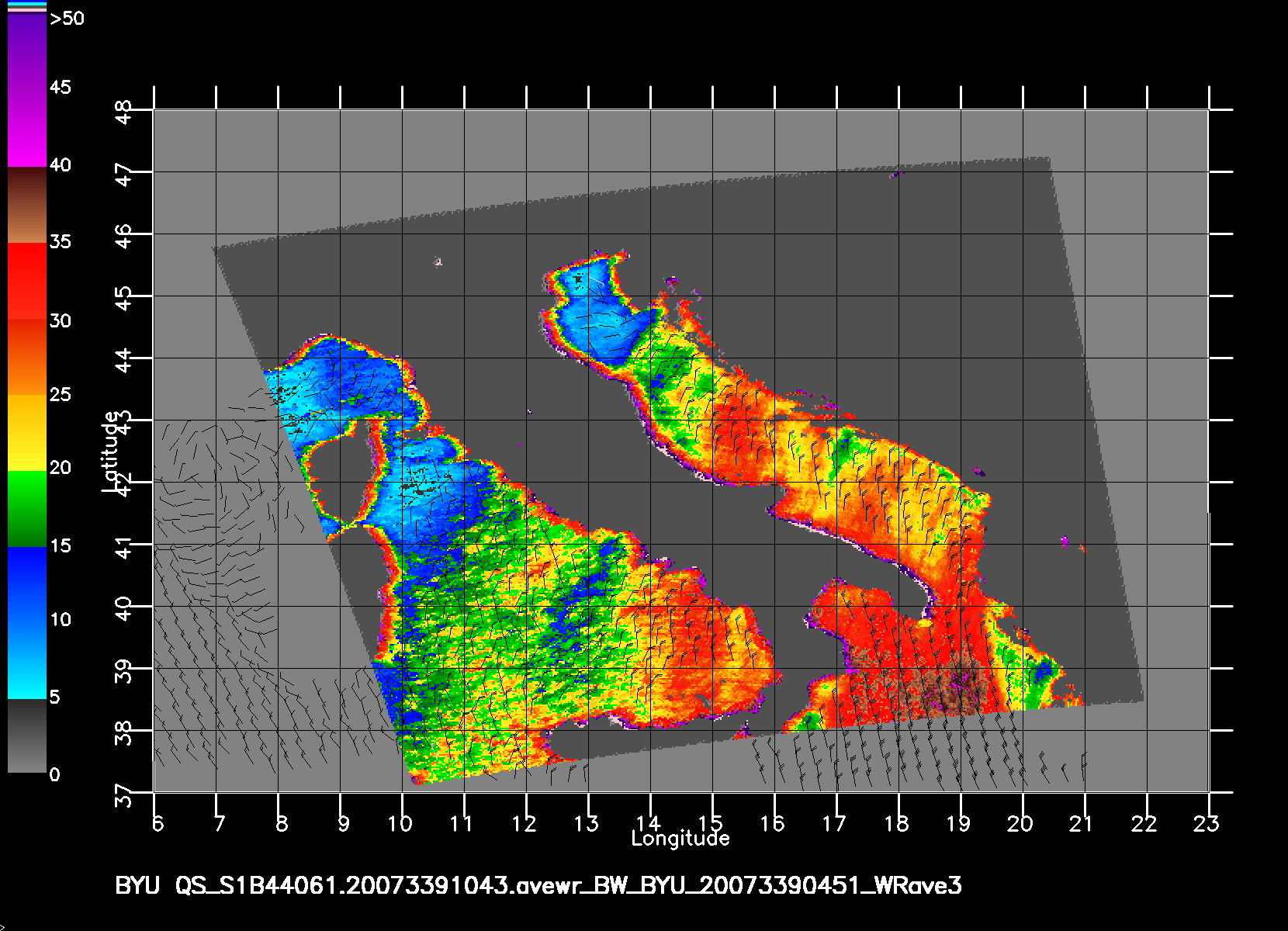
Task: Select latitude tick label '38'
Action: [124, 735]
